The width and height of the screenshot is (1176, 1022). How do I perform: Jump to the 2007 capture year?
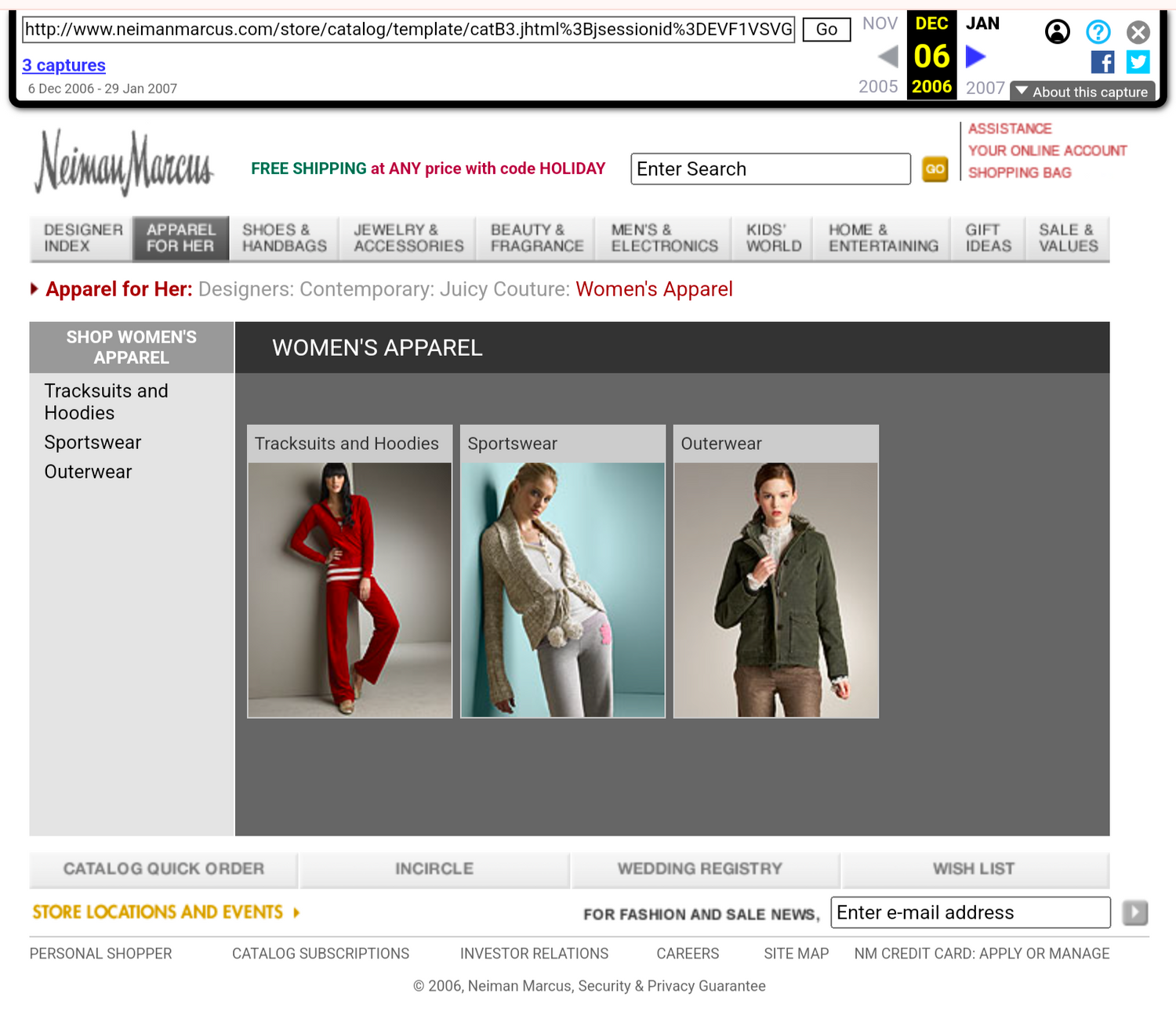coord(985,88)
